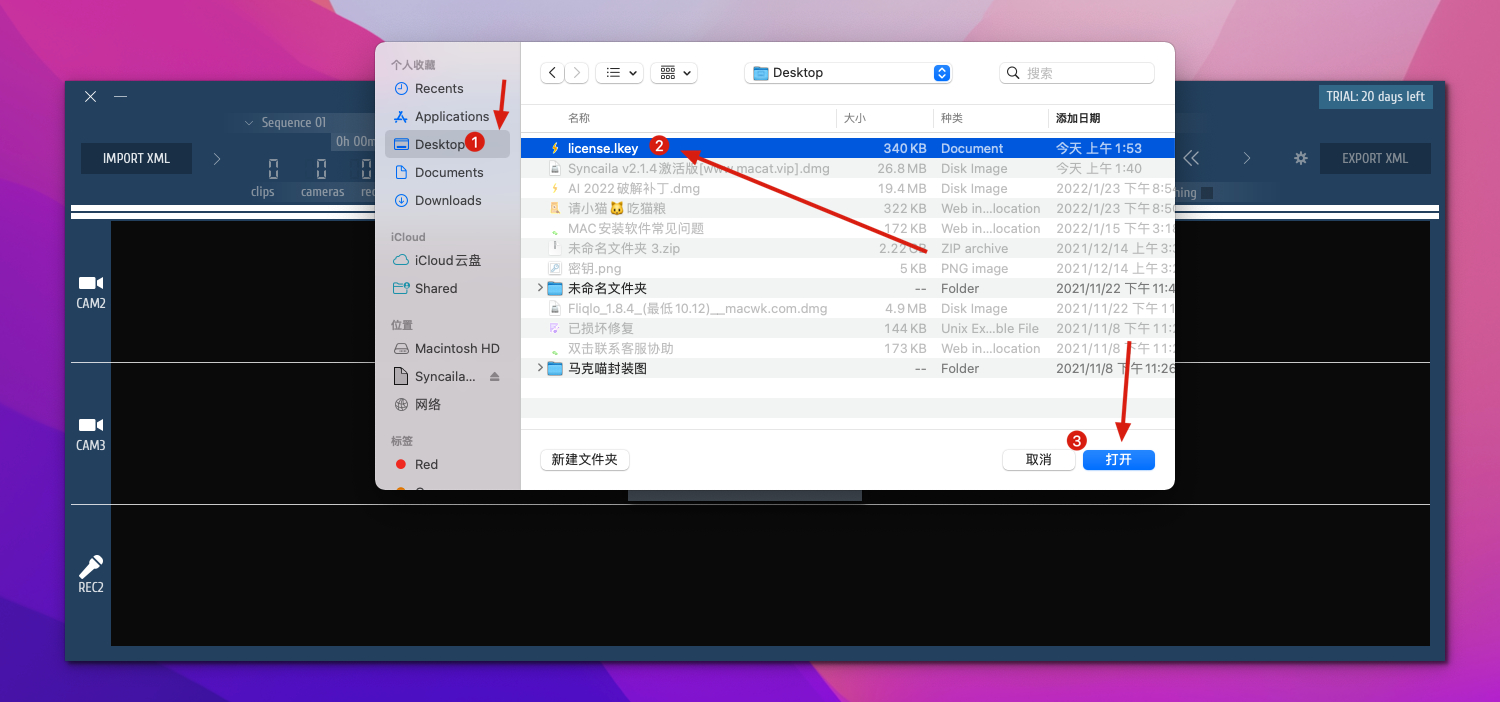The height and width of the screenshot is (702, 1500).
Task: Close the Syncaila window with X
Action: (x=91, y=97)
